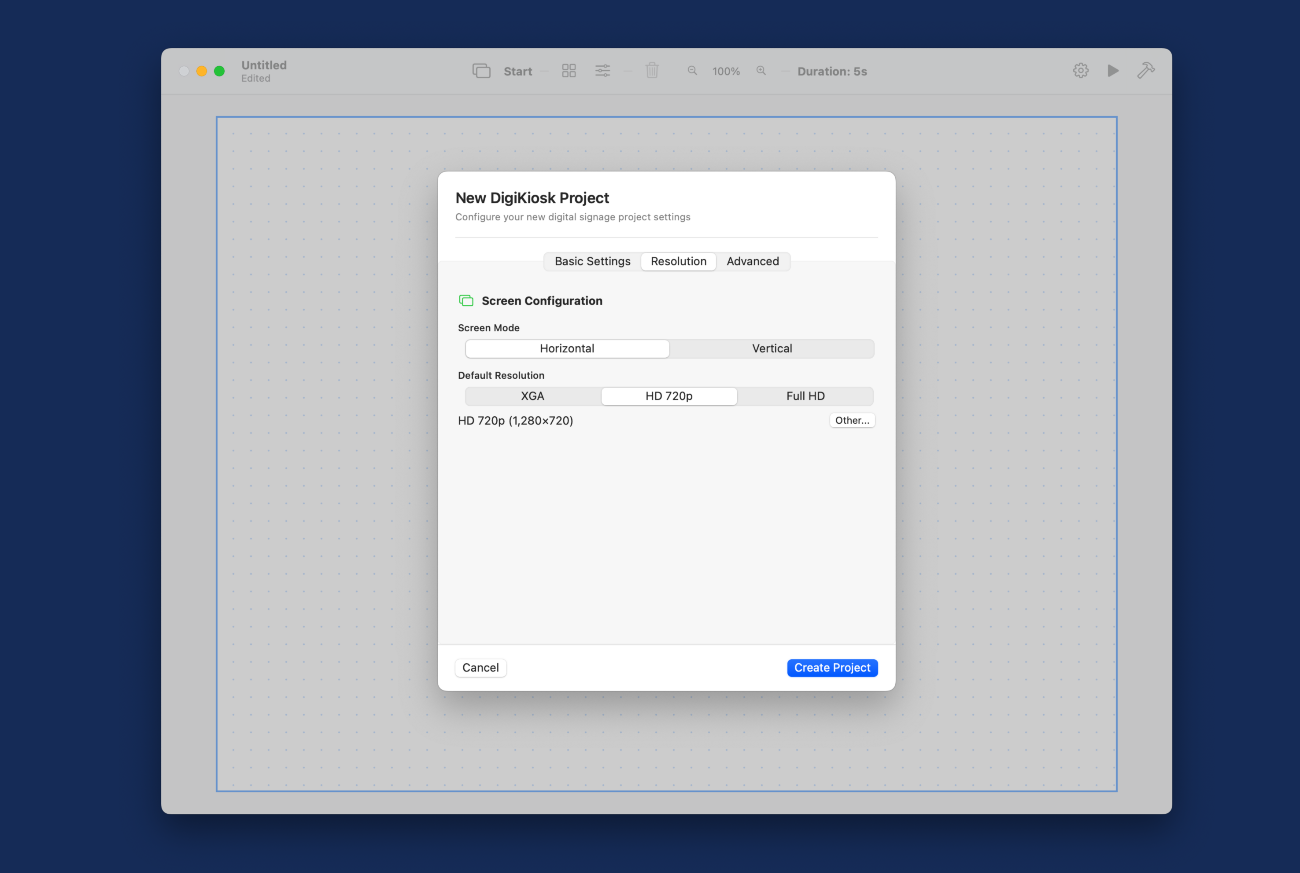Click the zoom out magnifier icon
The height and width of the screenshot is (873, 1300).
(x=692, y=71)
